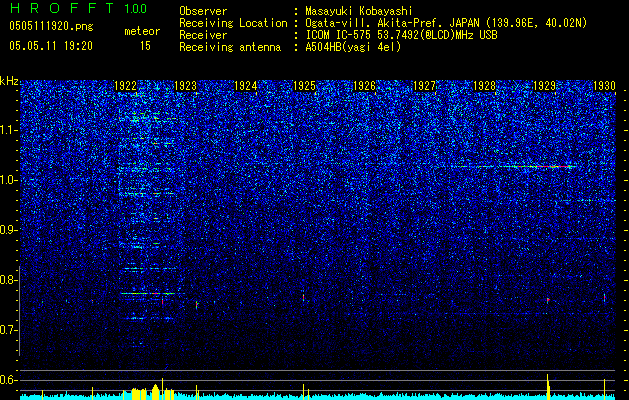Select the 1925 time label

[304, 86]
